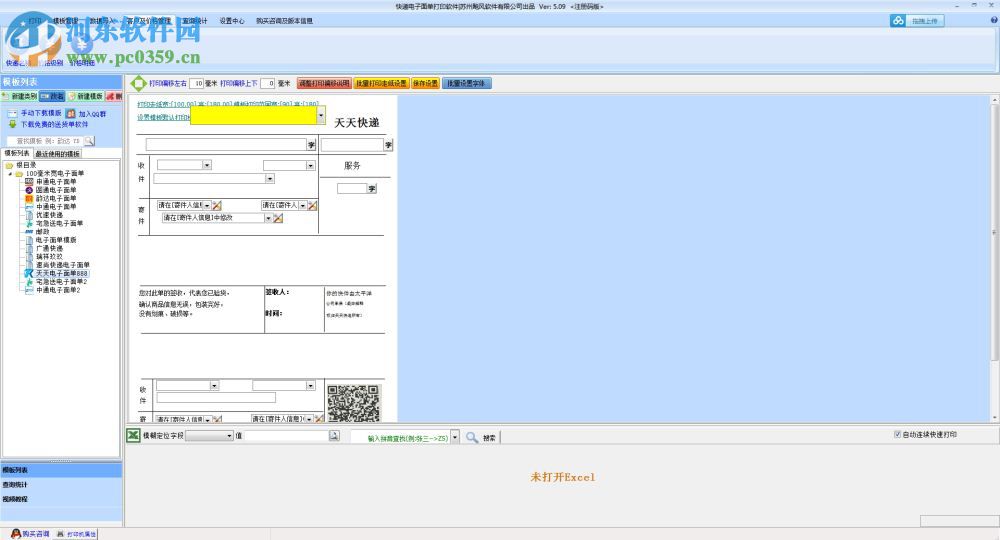
Task: Click the Excel icon in the bottom bar
Action: tap(133, 435)
